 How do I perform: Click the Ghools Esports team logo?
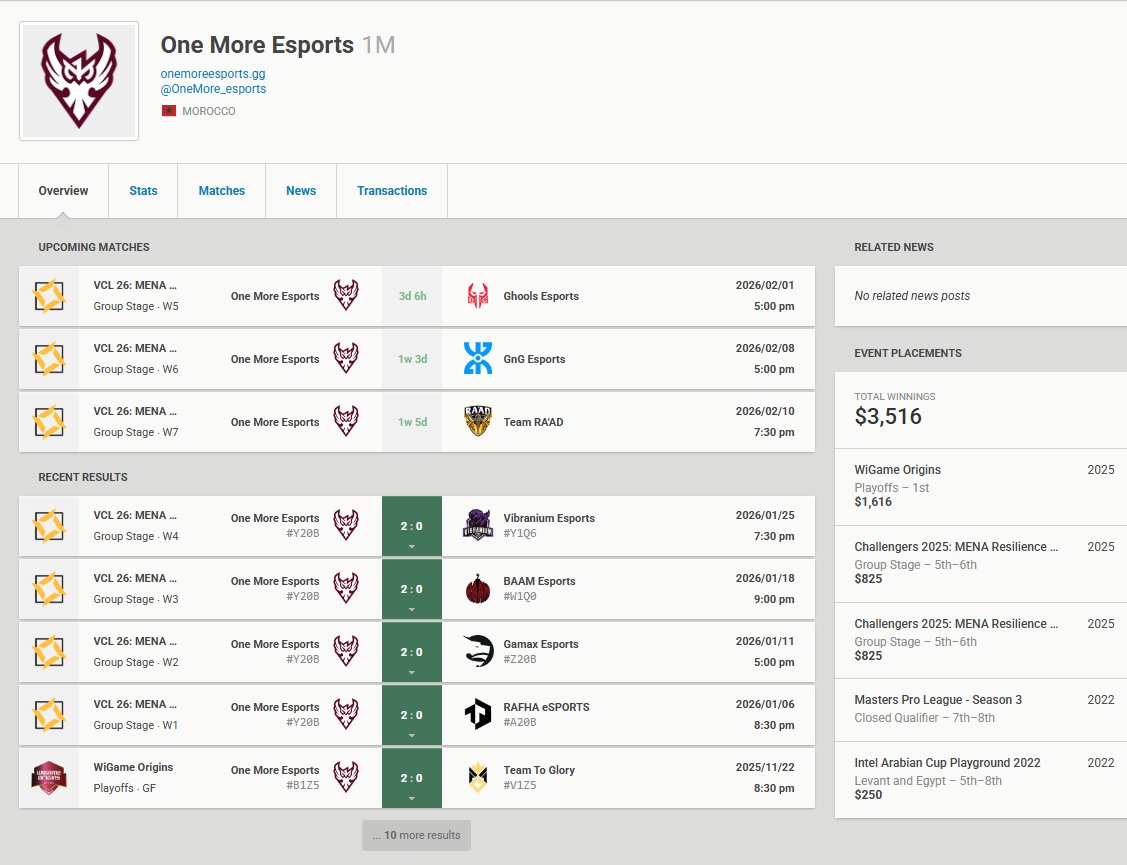pyautogui.click(x=477, y=294)
